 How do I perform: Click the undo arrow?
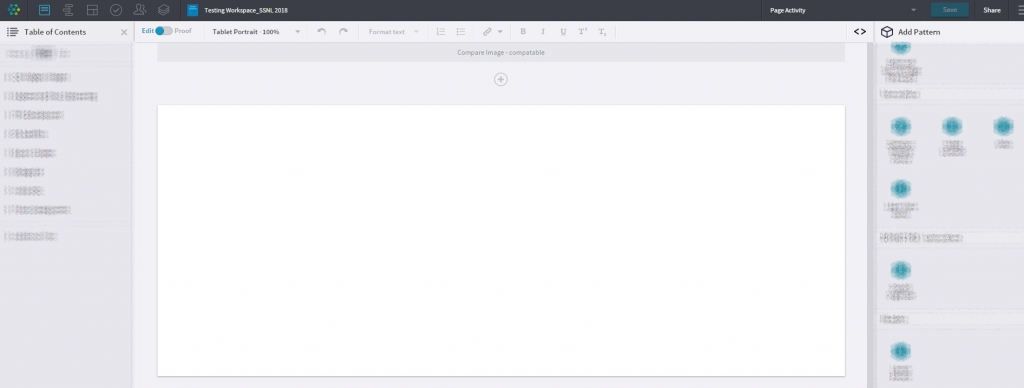tap(321, 31)
